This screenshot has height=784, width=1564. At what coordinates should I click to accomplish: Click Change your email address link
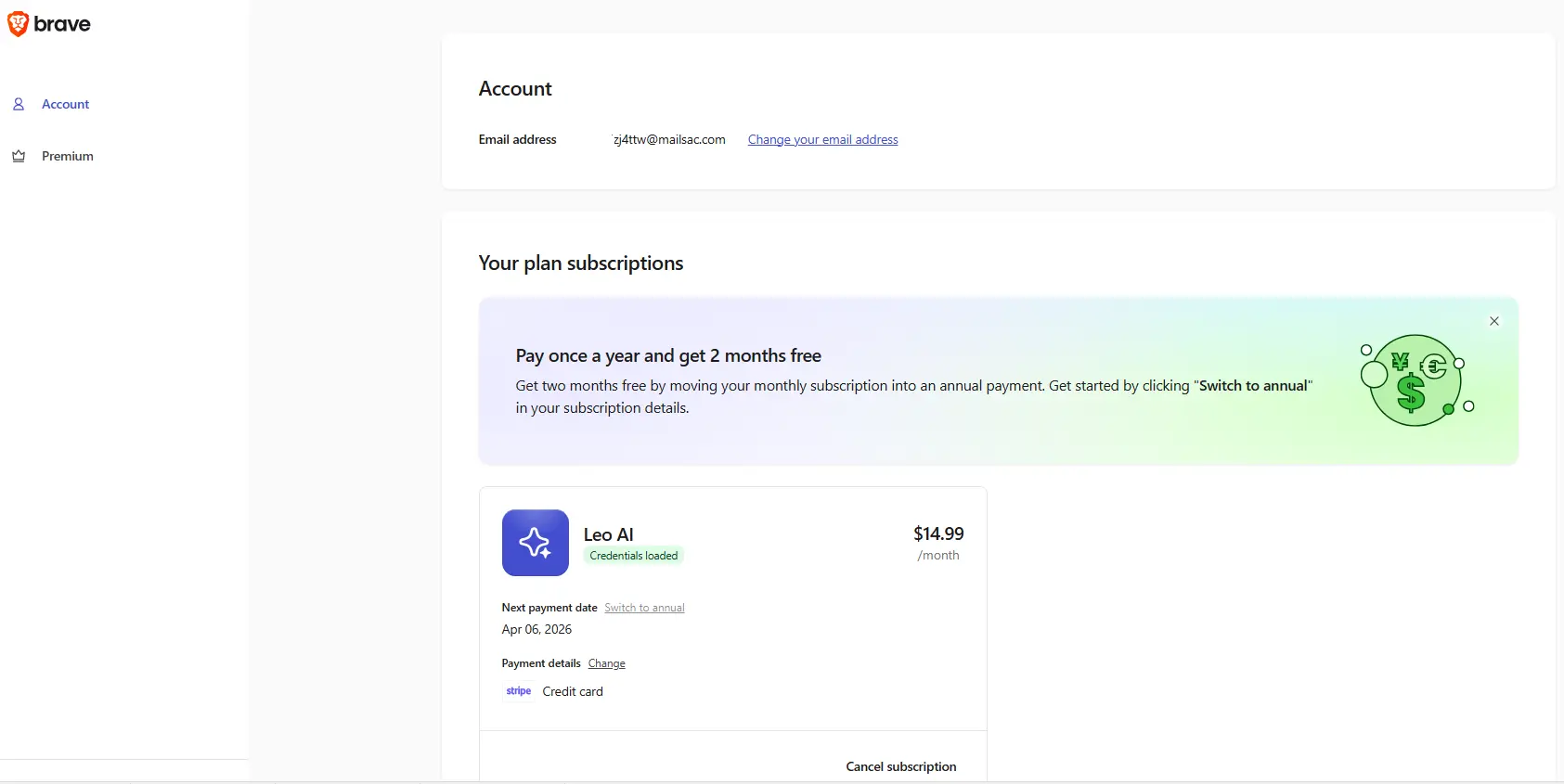coord(822,139)
